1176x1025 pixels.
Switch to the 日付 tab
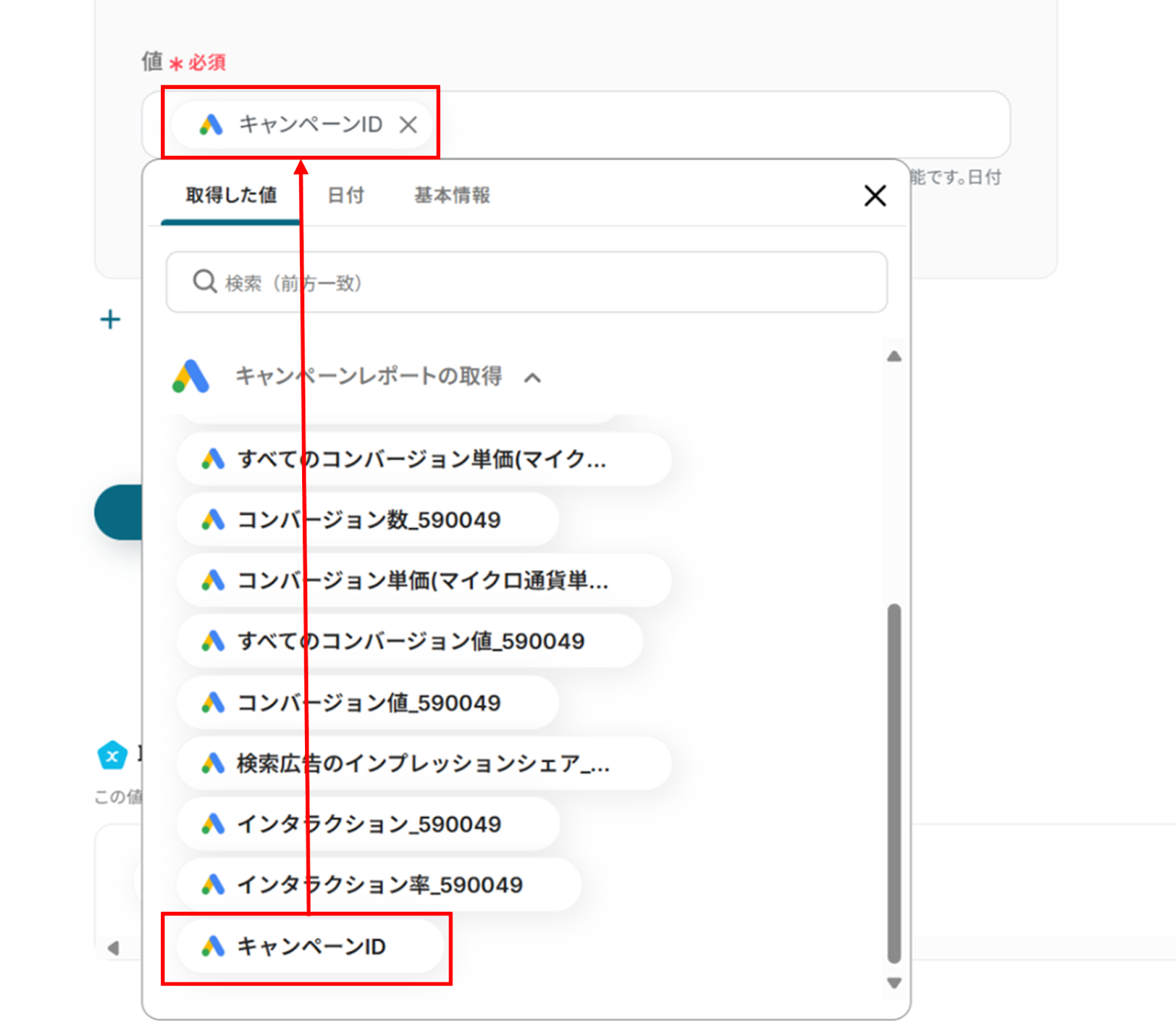(345, 195)
